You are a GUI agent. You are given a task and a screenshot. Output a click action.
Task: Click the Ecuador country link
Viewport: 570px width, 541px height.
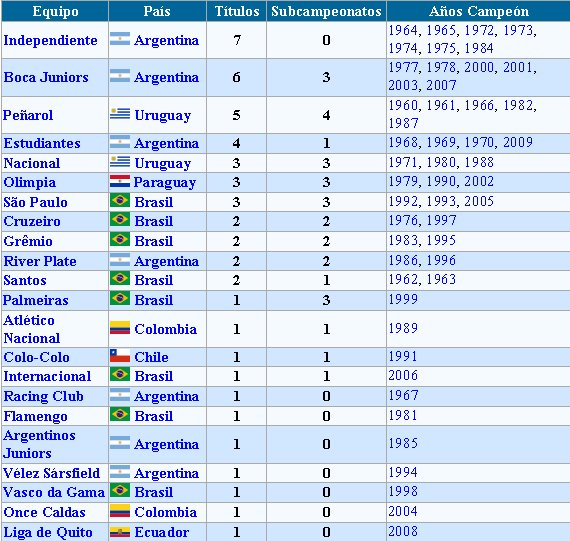click(162, 532)
